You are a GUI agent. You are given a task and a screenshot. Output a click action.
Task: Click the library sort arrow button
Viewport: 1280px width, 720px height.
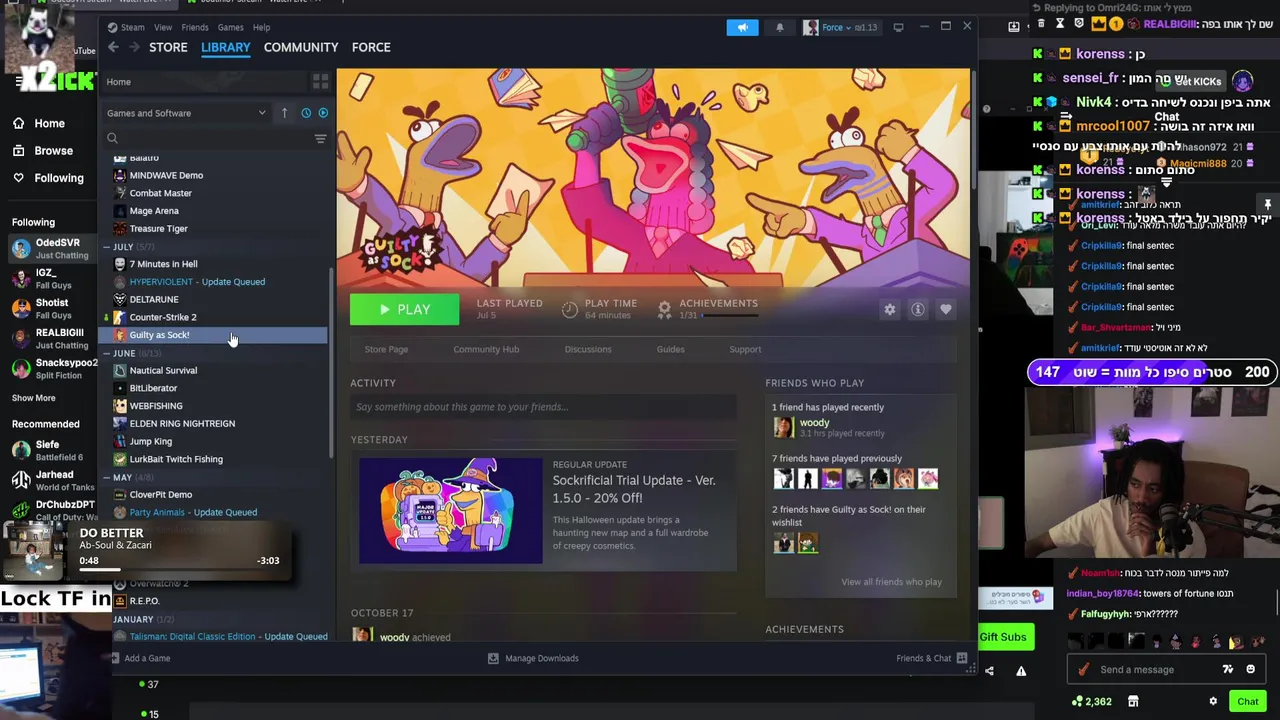coord(284,113)
